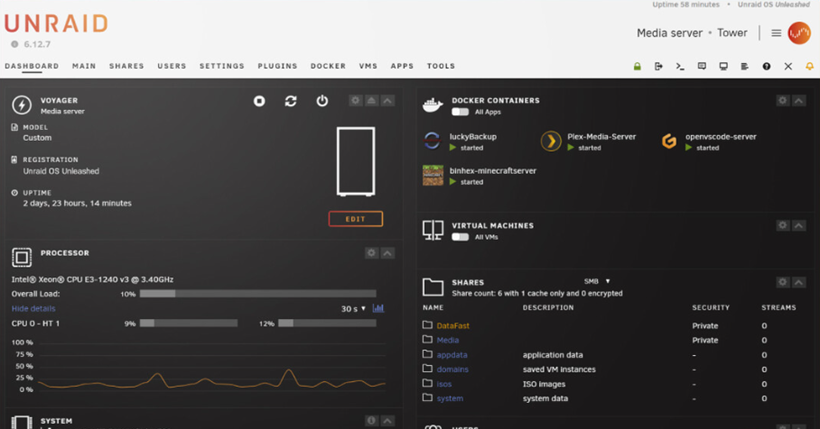Image resolution: width=820 pixels, height=429 pixels.
Task: Click the server case image
Action: pyautogui.click(x=356, y=162)
